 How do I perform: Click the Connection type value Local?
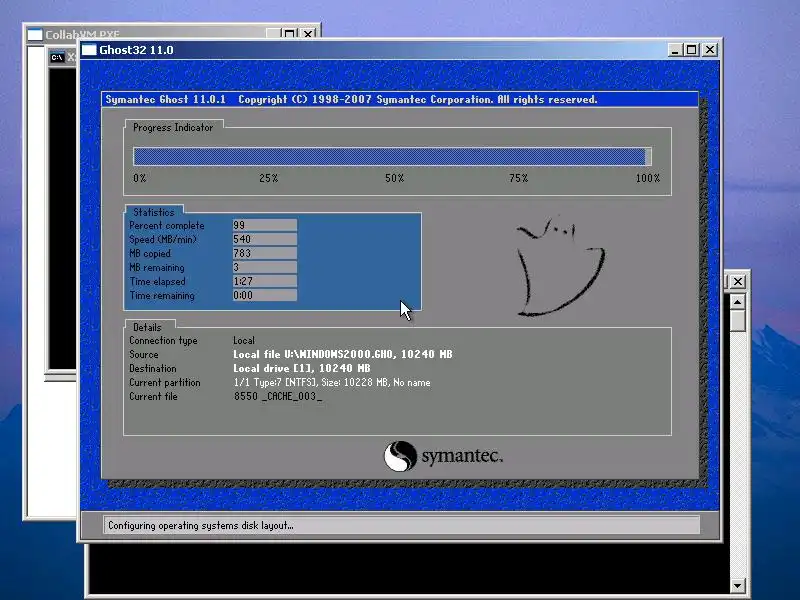244,340
